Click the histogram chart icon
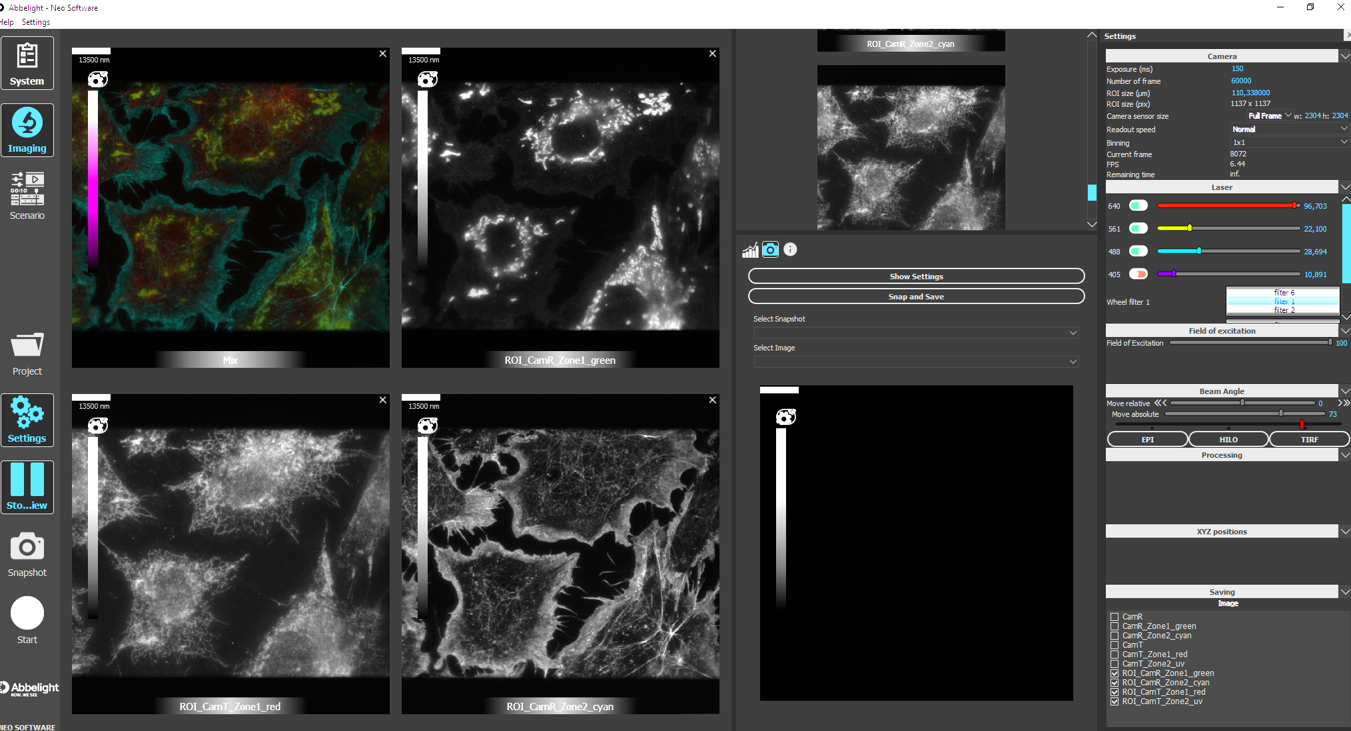This screenshot has width=1351, height=731. tap(750, 250)
